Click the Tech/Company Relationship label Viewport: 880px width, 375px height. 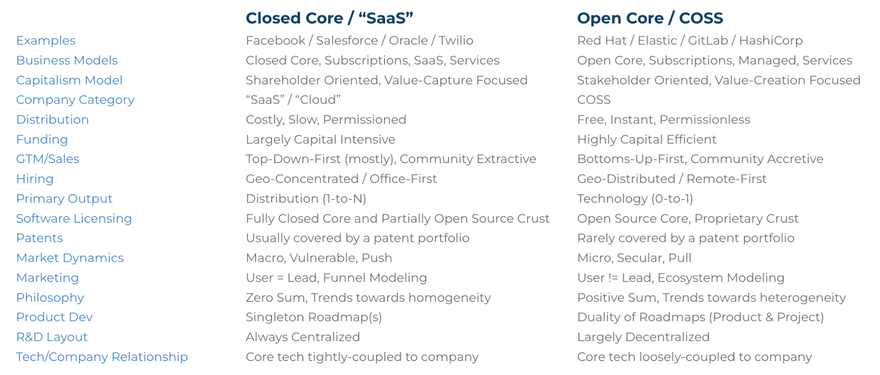point(102,356)
